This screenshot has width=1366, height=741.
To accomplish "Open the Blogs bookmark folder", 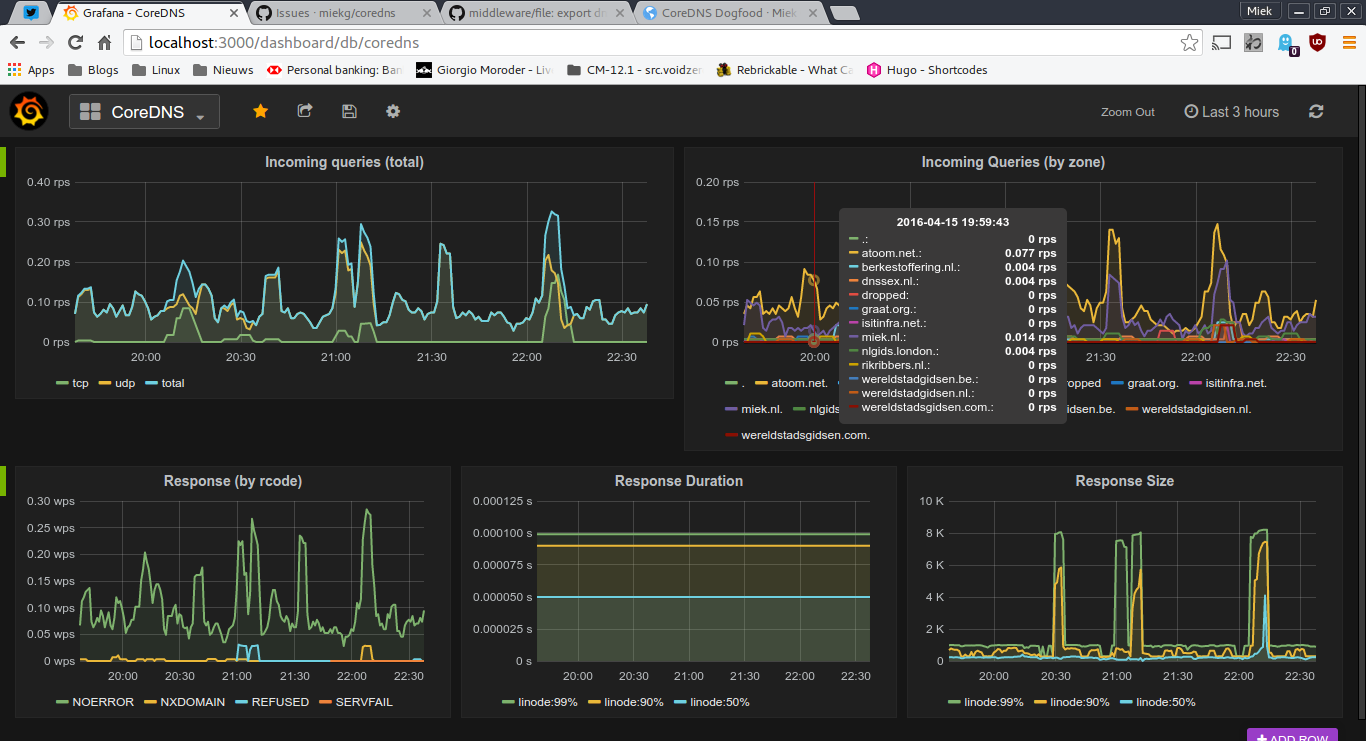I will pos(93,70).
